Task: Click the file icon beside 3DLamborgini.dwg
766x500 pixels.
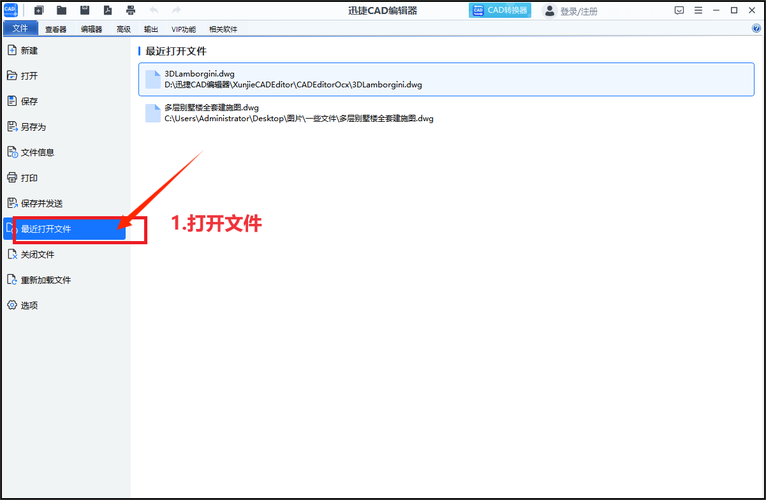Action: 153,79
